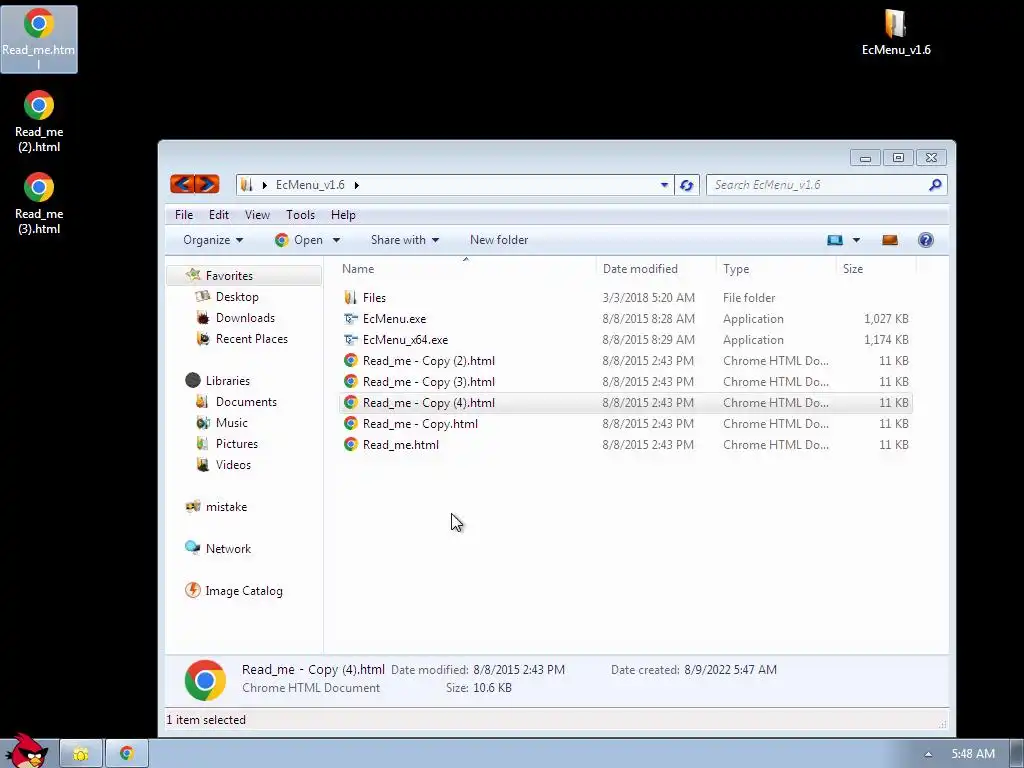Select the EcMenu_v1.6 folder on desktop
The width and height of the screenshot is (1024, 768).
pyautogui.click(x=896, y=32)
